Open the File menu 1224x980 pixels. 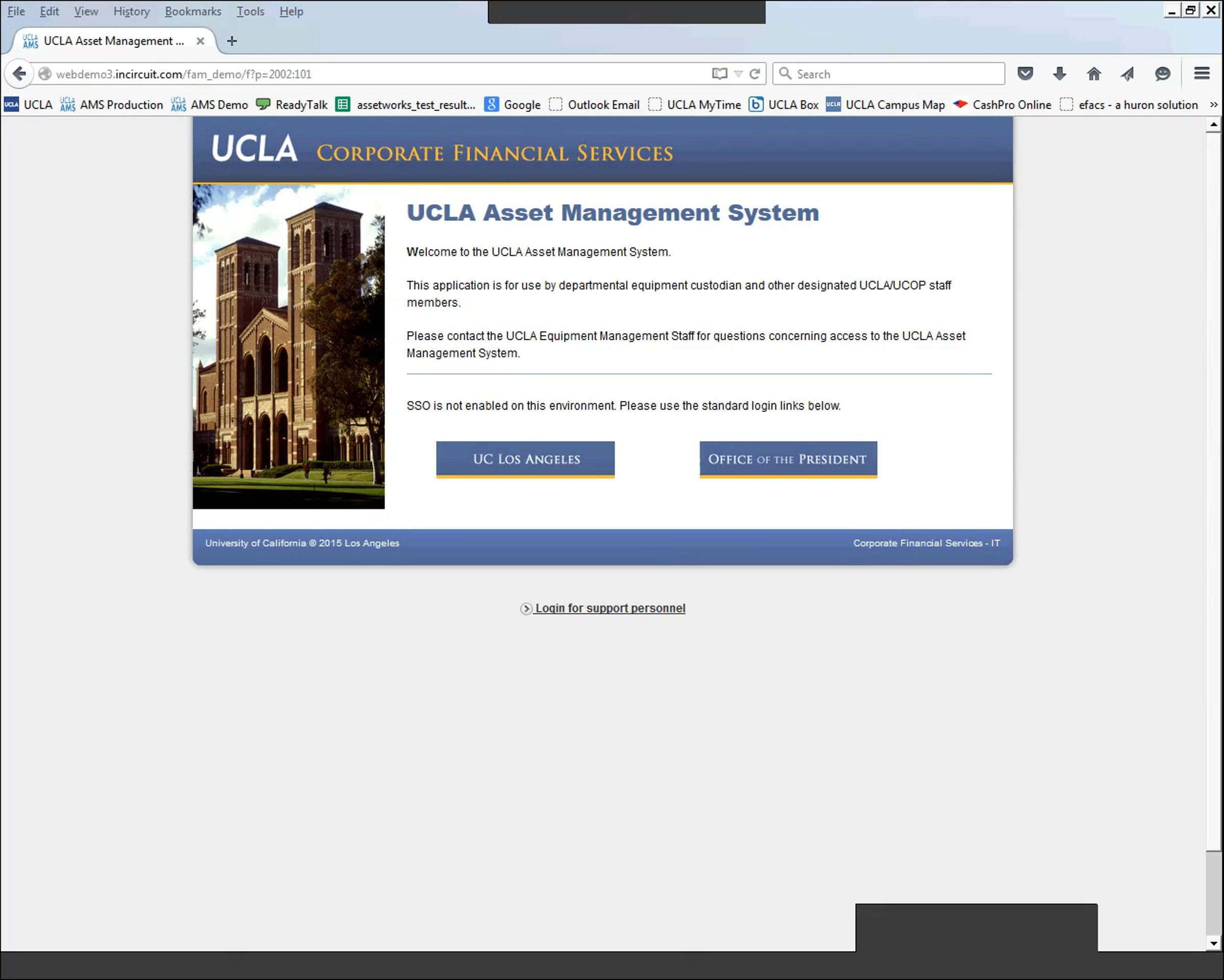(16, 11)
